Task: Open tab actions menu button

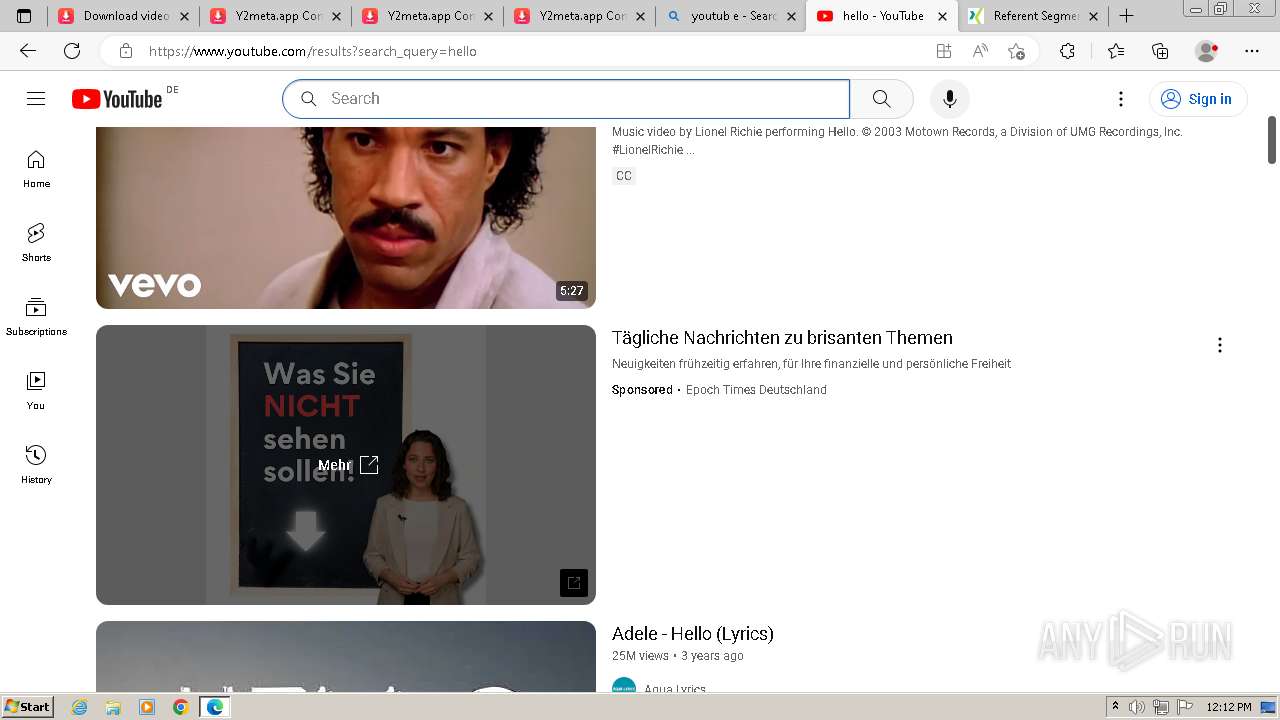Action: (x=24, y=16)
